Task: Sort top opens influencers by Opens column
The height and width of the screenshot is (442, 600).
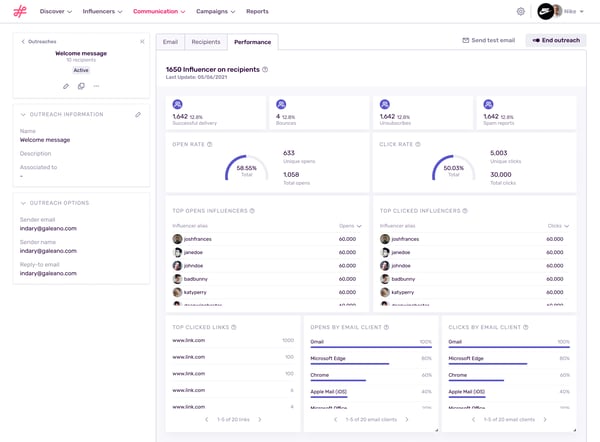Action: click(349, 226)
